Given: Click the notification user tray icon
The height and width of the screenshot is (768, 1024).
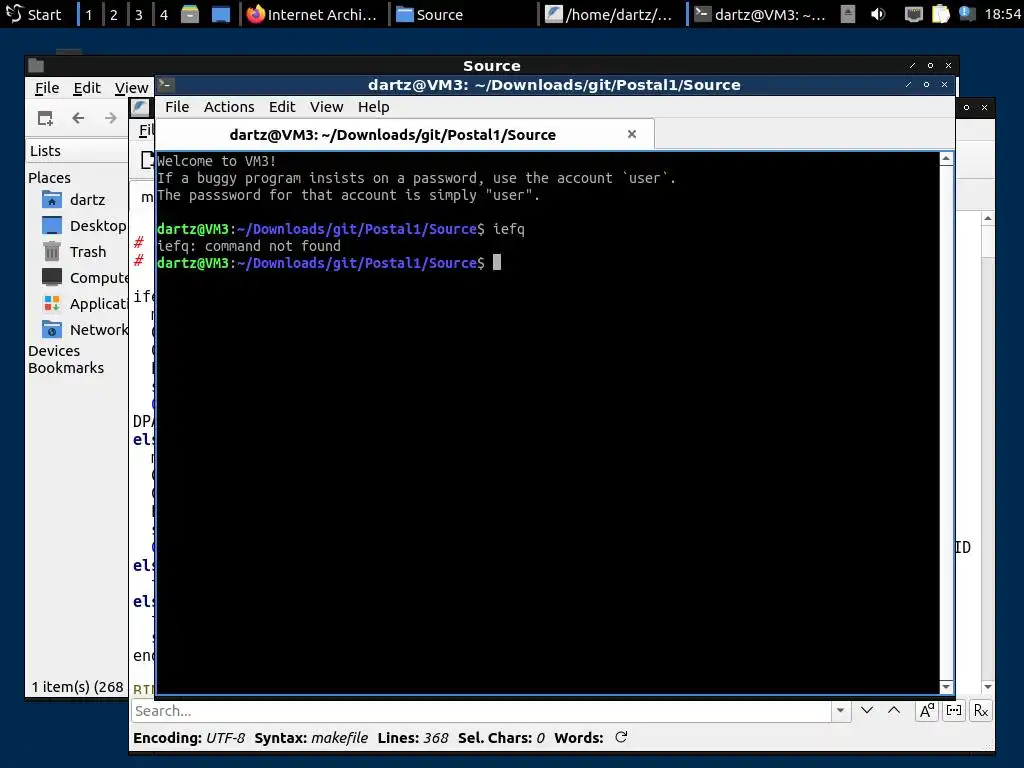Looking at the screenshot, I should 967,14.
